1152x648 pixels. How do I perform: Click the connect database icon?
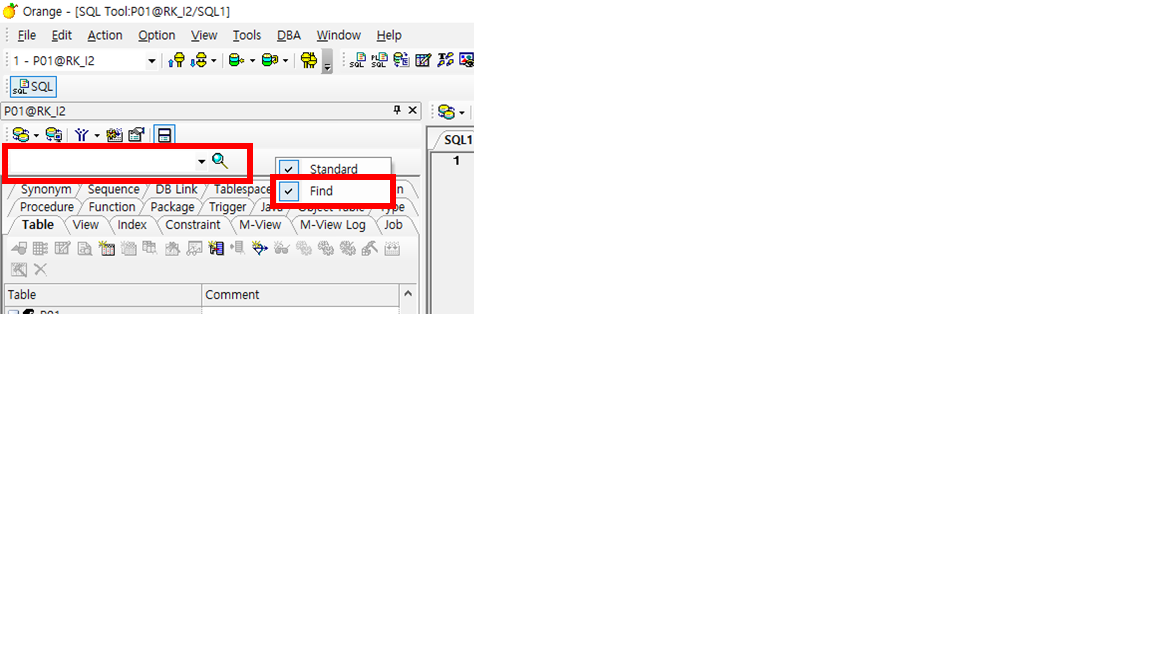176,60
